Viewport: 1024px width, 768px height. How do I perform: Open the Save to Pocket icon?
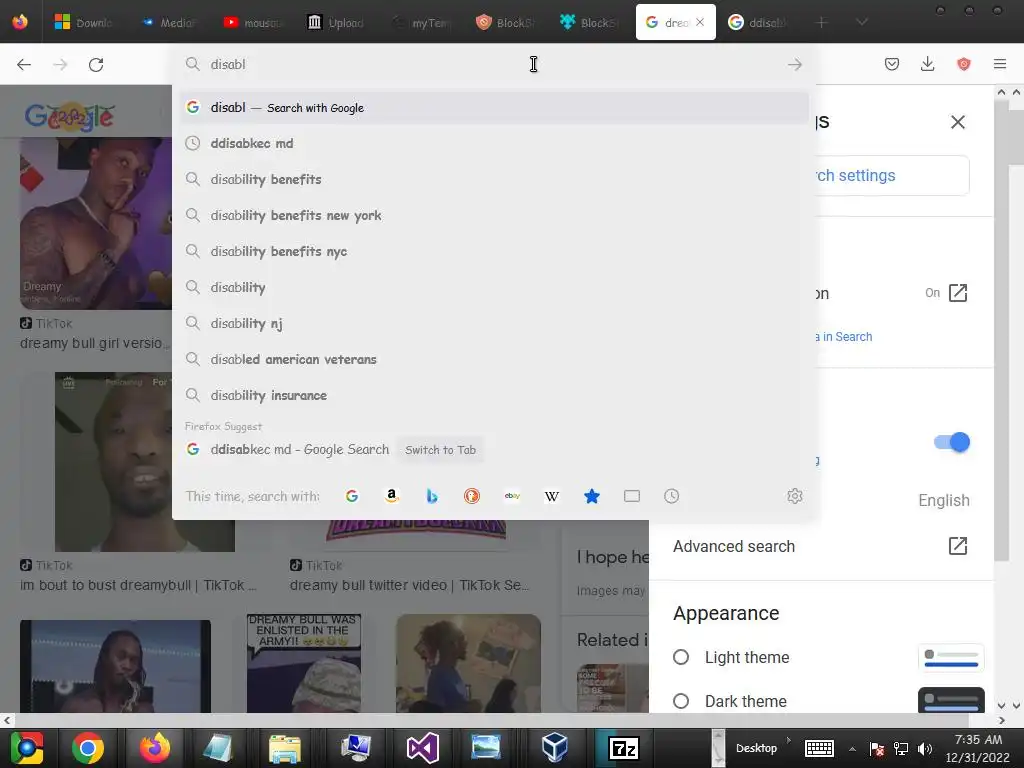pyautogui.click(x=891, y=64)
